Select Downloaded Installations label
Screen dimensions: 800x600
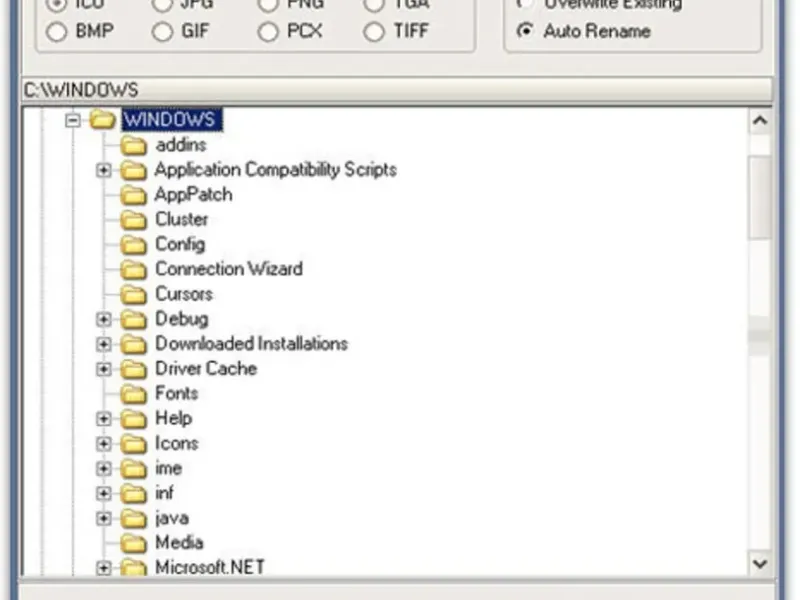(x=251, y=344)
